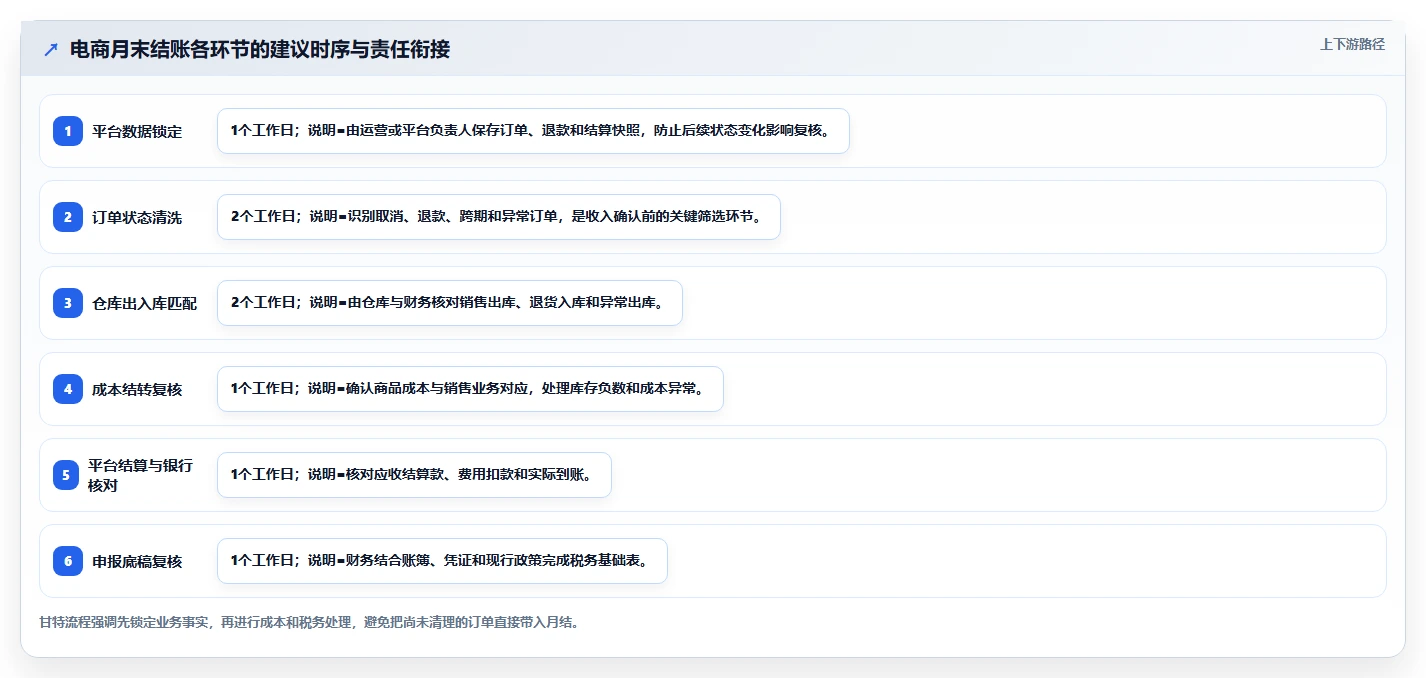1426x678 pixels.
Task: Click the 仓库出入库匹配 step name
Action: [145, 303]
